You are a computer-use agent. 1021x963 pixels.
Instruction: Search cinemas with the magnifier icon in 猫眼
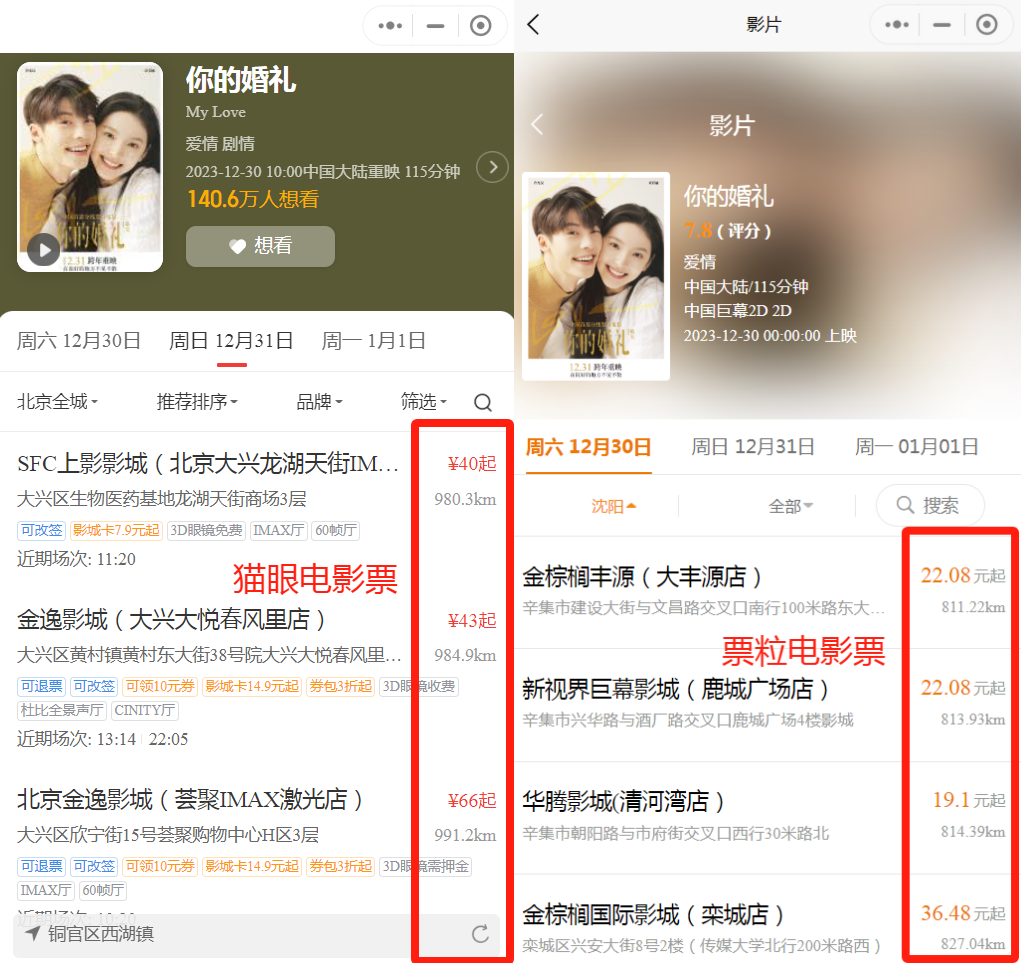483,402
